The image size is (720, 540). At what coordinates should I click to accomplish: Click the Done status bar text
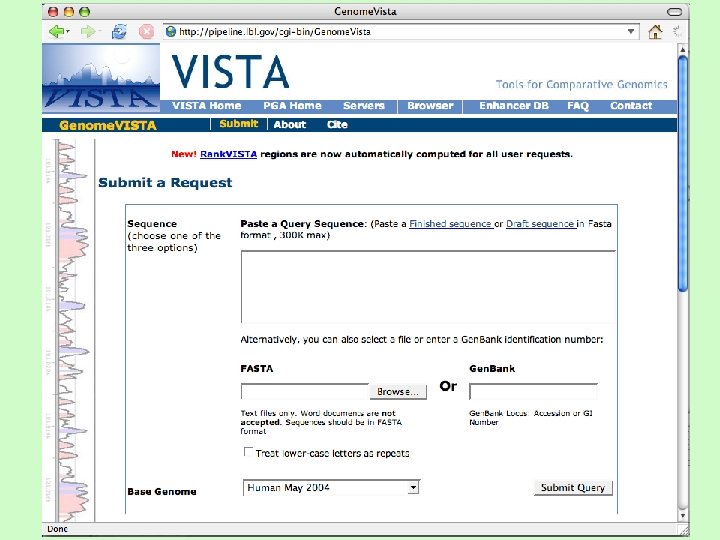click(x=57, y=529)
